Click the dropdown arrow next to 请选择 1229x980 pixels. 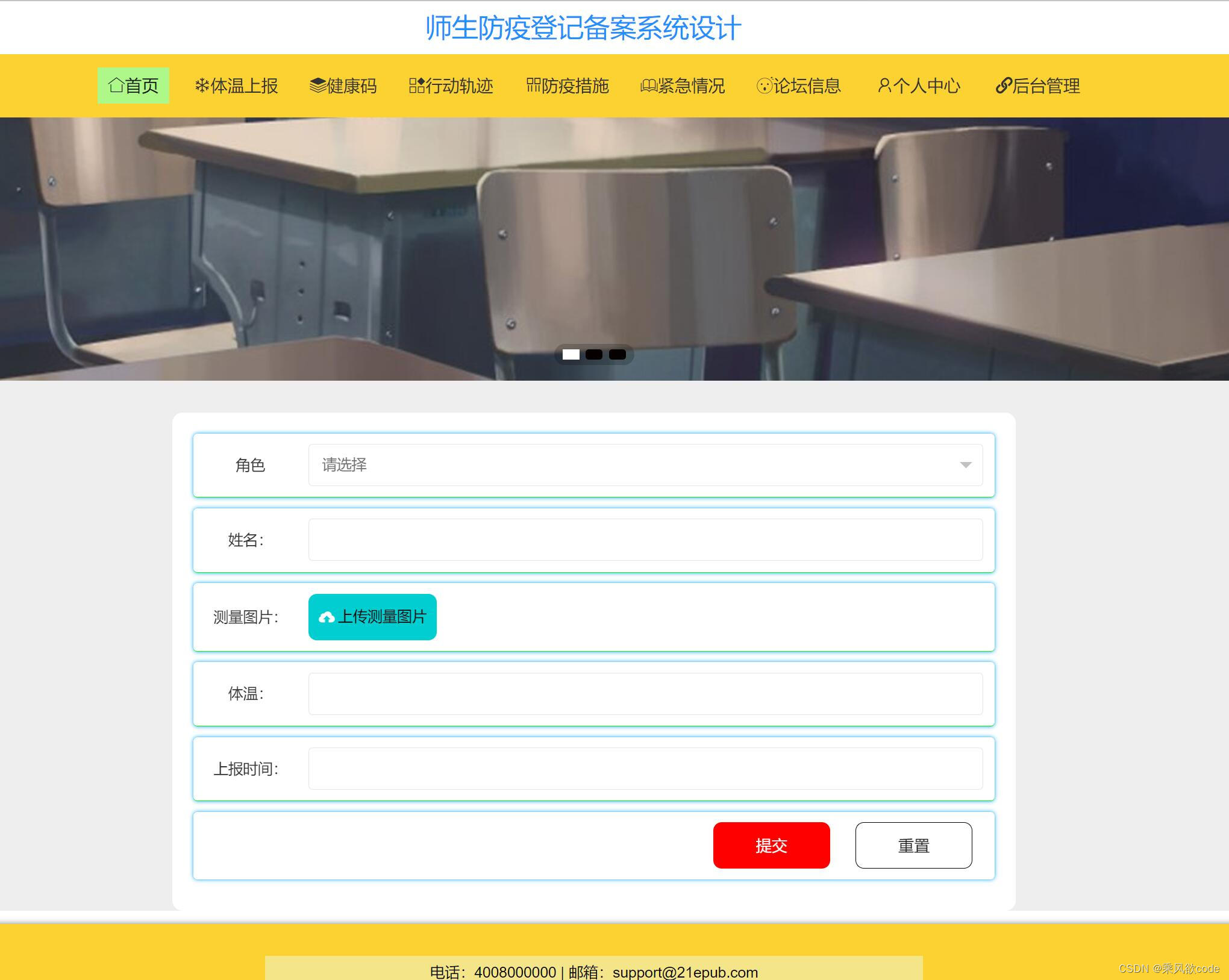967,464
